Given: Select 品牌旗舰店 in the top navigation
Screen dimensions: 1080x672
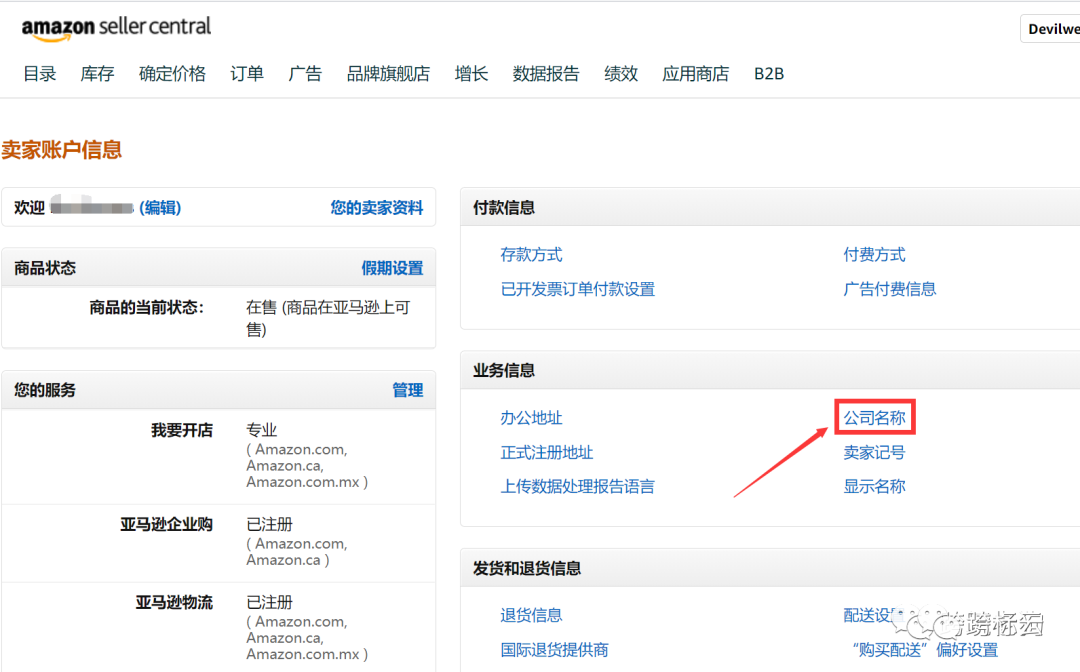Looking at the screenshot, I should tap(388, 74).
